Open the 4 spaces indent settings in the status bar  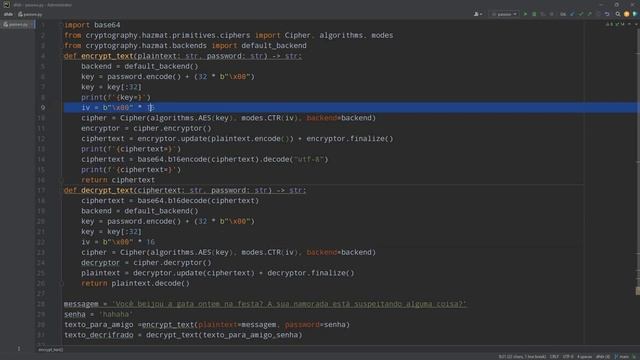[x=584, y=357]
